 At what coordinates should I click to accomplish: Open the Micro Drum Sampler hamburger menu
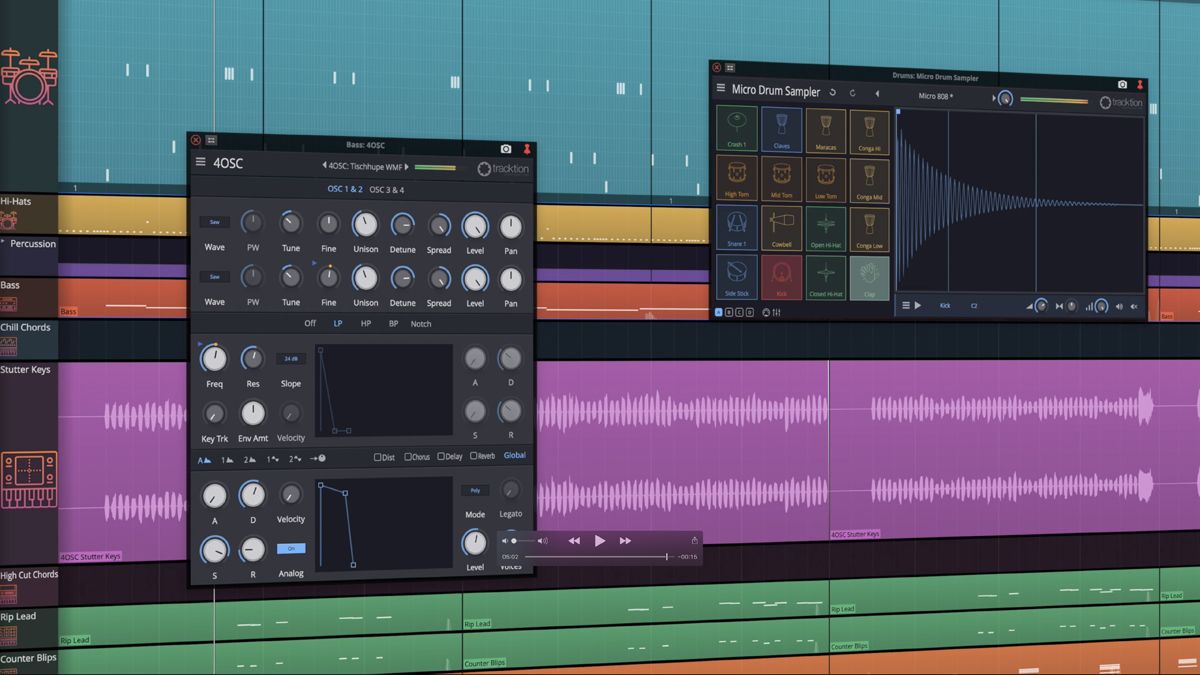720,88
